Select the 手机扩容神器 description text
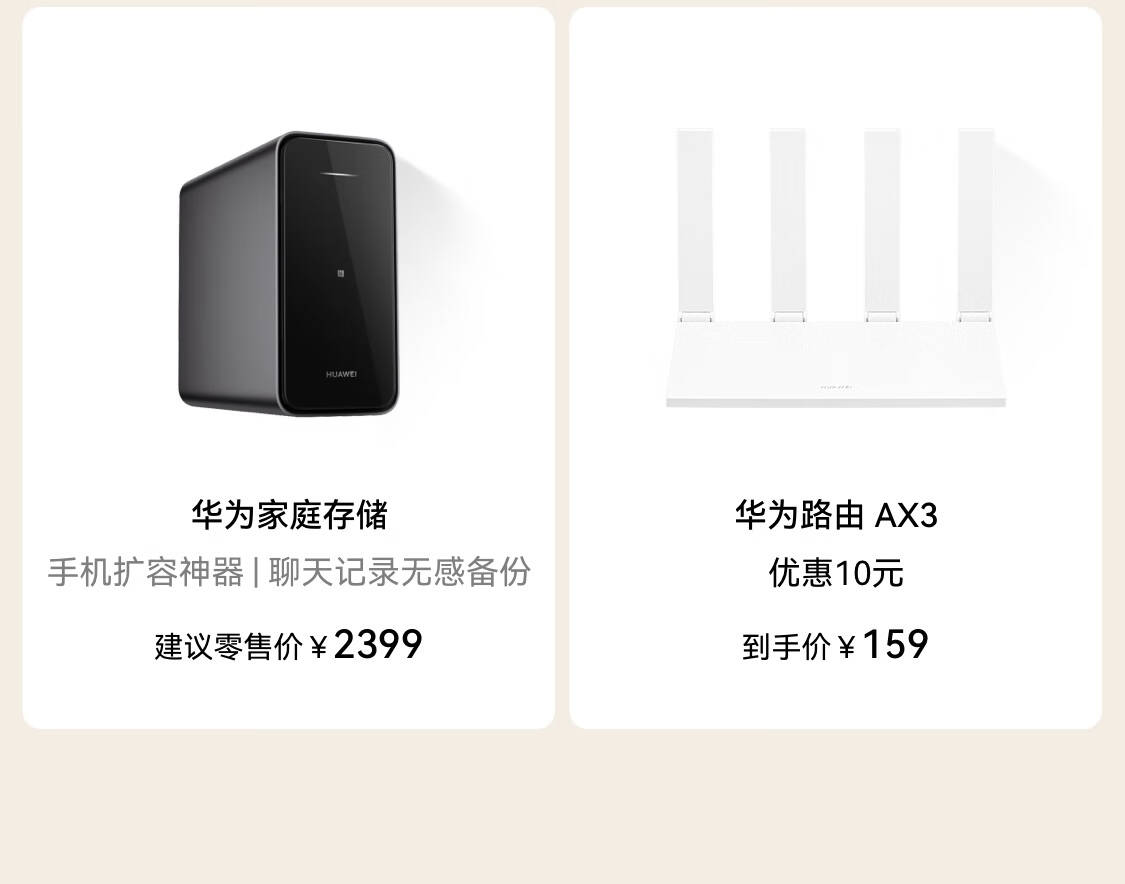The image size is (1125, 884). pos(146,572)
